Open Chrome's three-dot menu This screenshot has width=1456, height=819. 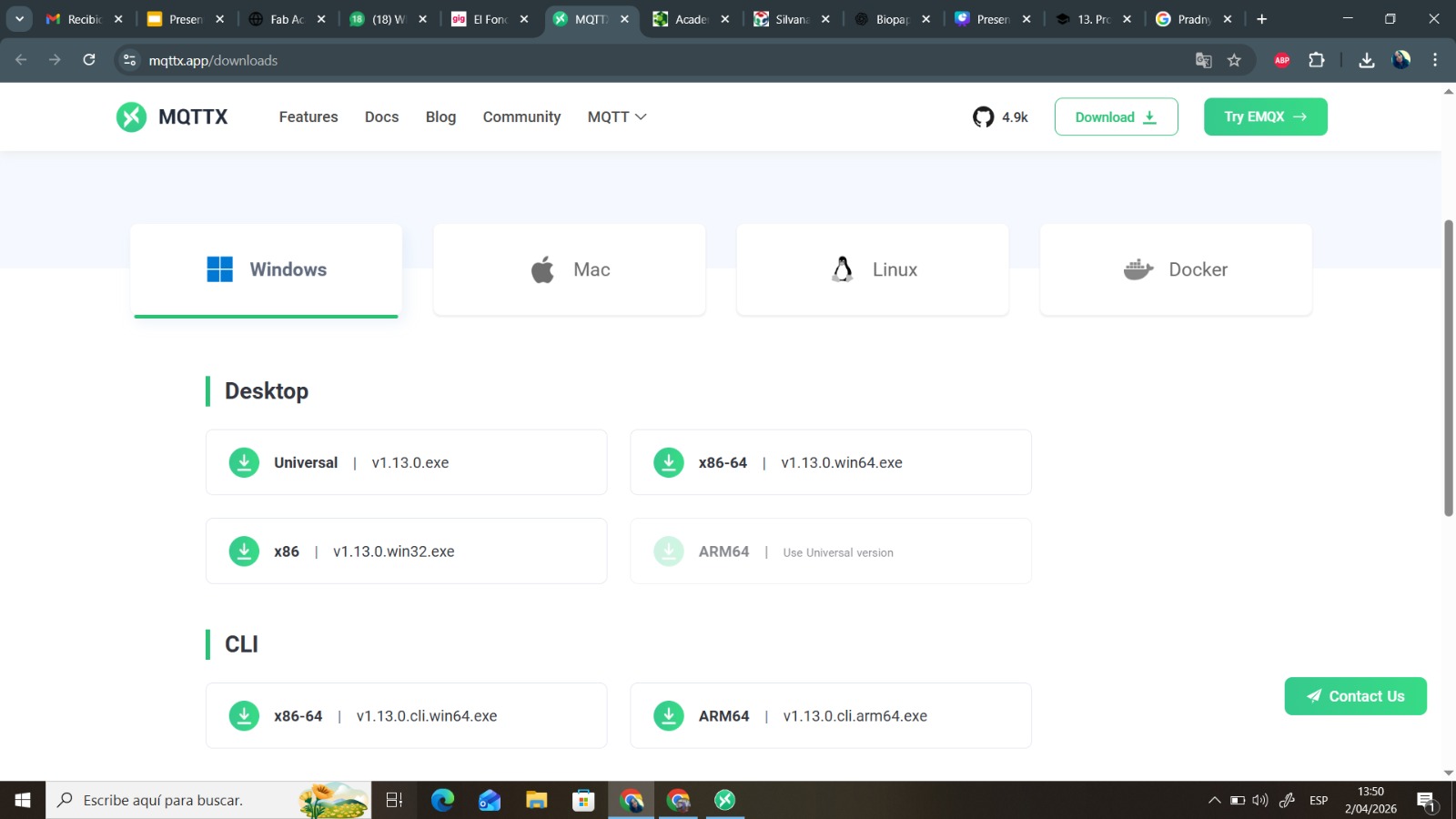click(1435, 60)
